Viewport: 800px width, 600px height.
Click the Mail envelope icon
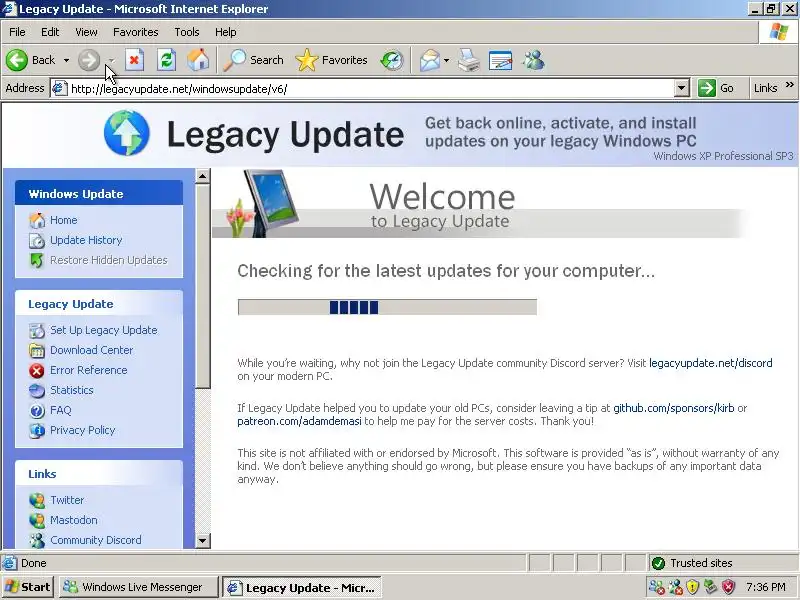click(x=430, y=60)
